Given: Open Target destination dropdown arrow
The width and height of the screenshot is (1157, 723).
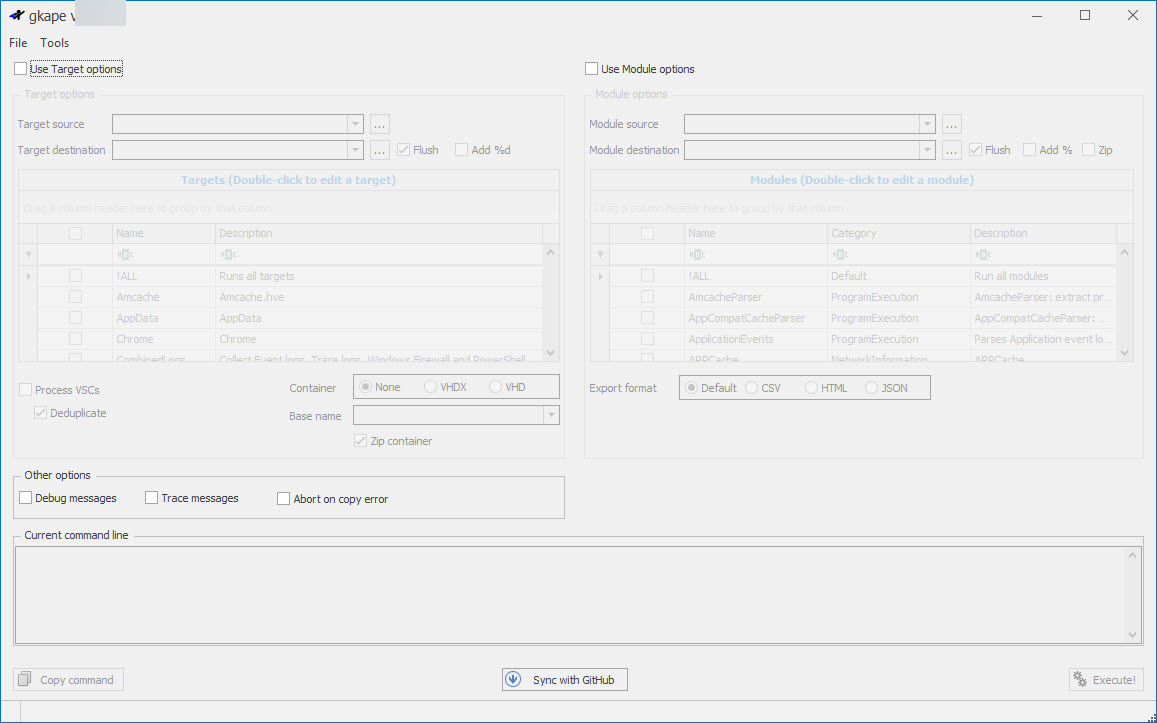Looking at the screenshot, I should coord(355,150).
